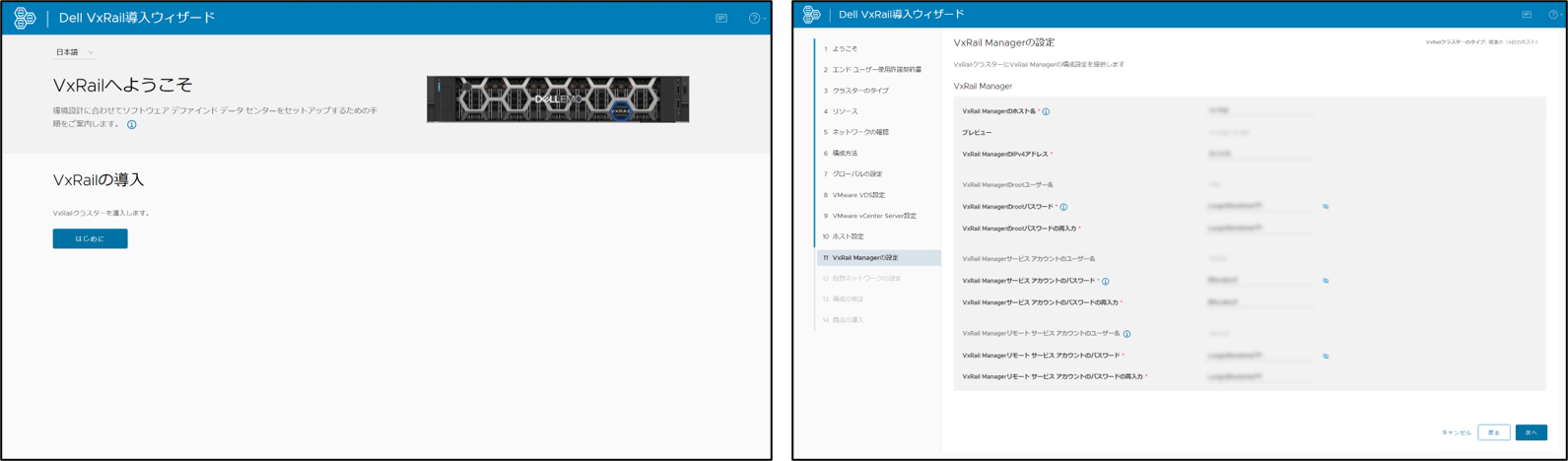This screenshot has height=461, width=1568.
Task: Open the feedback message icon on welcome page
Action: (721, 18)
